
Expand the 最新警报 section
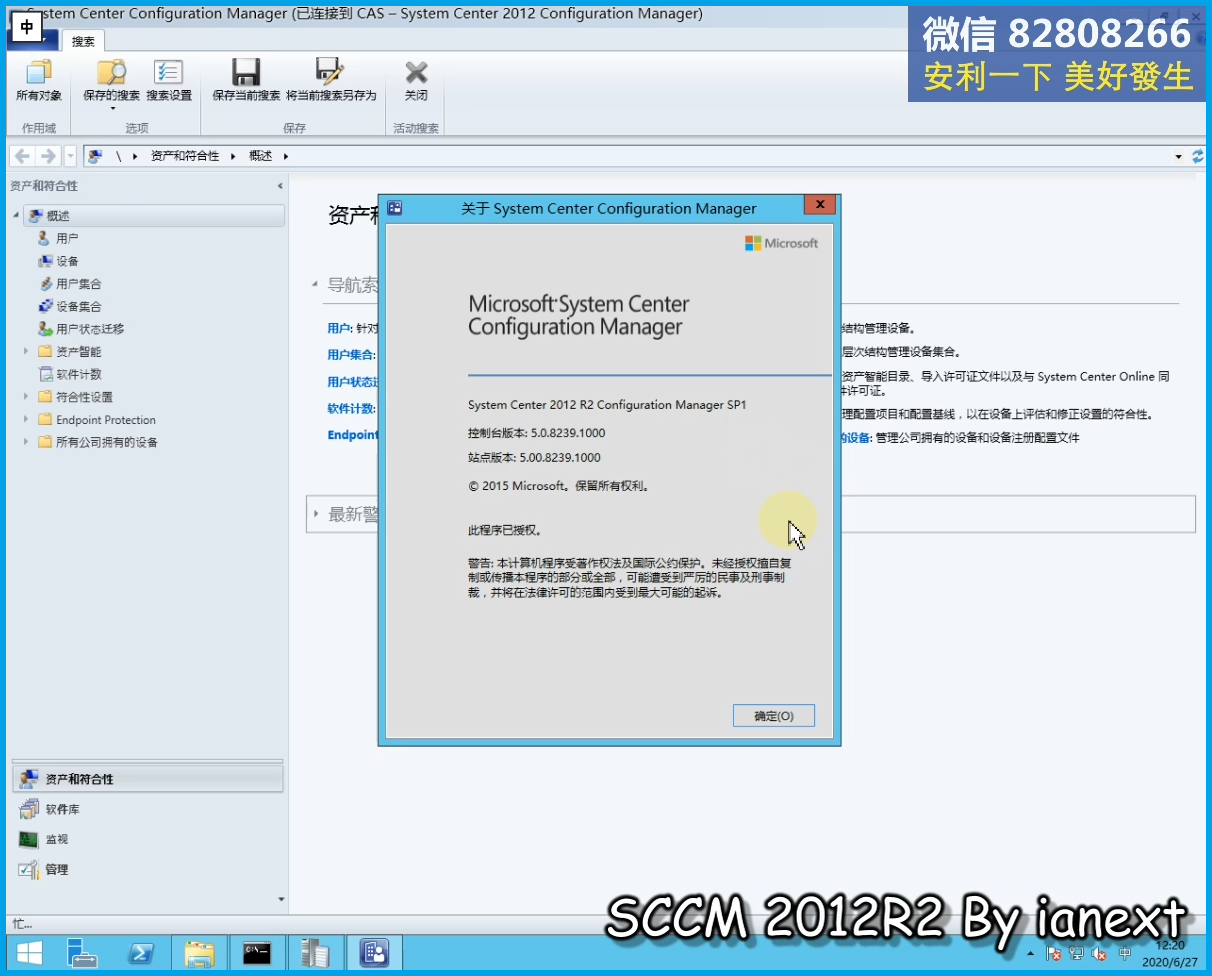pyautogui.click(x=316, y=514)
